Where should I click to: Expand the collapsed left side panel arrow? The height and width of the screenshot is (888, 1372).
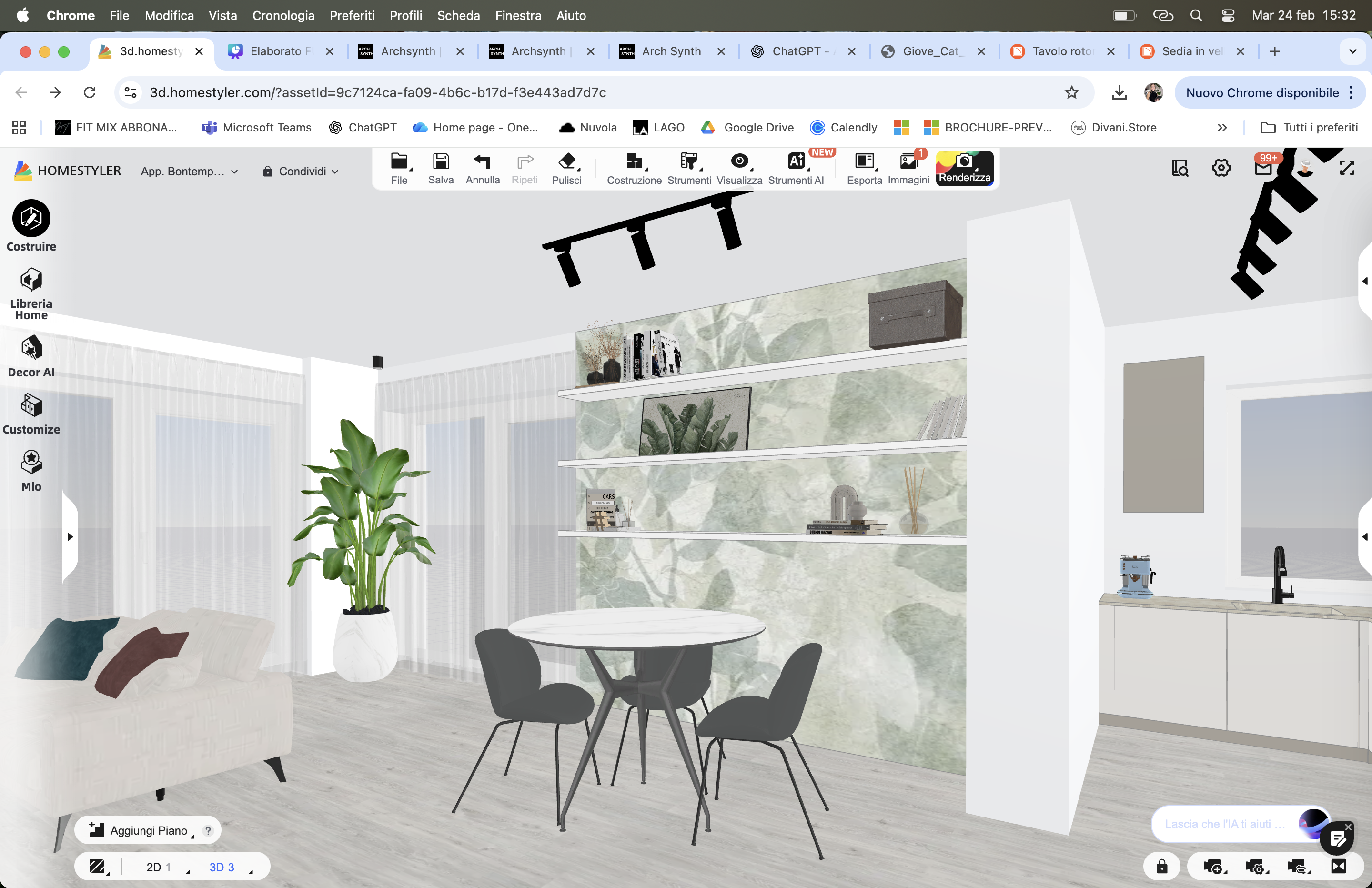coord(70,537)
